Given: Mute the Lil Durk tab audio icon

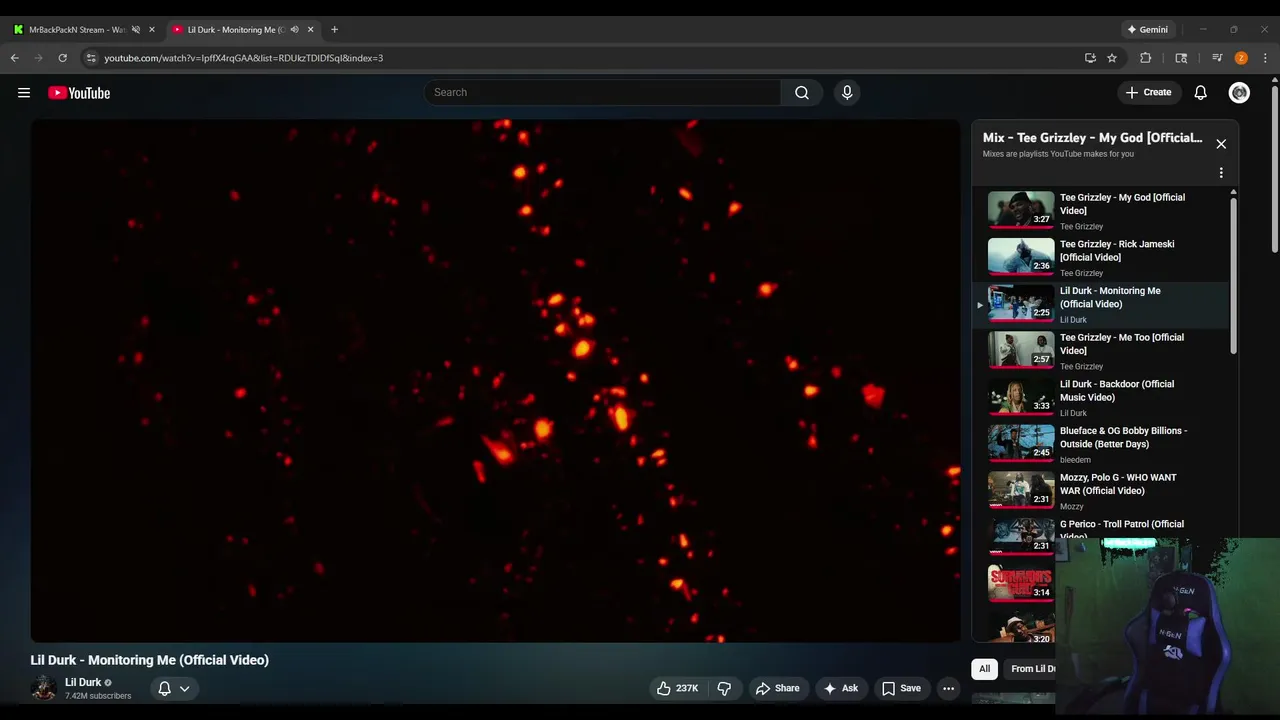Looking at the screenshot, I should 294,30.
